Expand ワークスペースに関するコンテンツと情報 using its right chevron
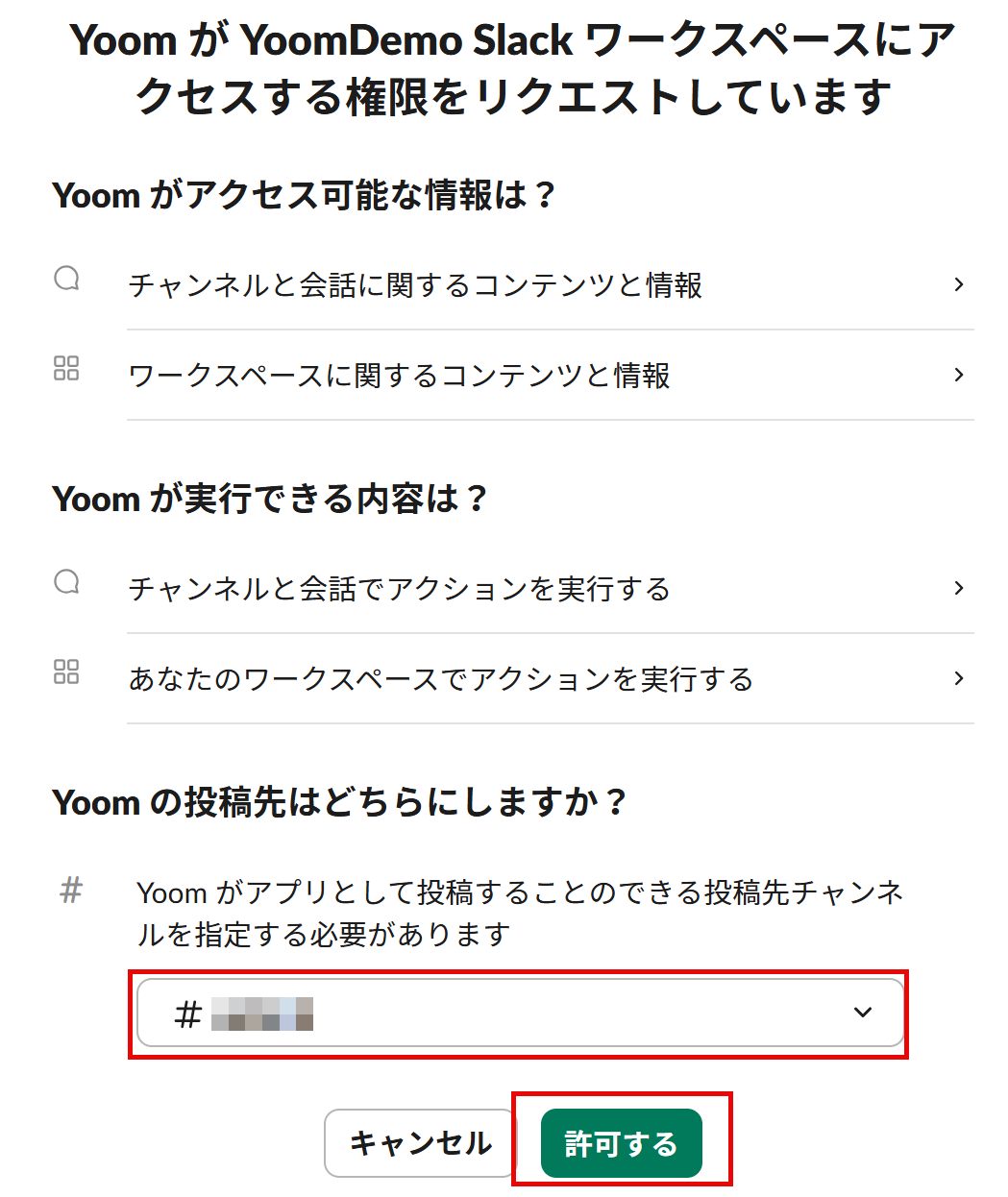 (x=958, y=375)
